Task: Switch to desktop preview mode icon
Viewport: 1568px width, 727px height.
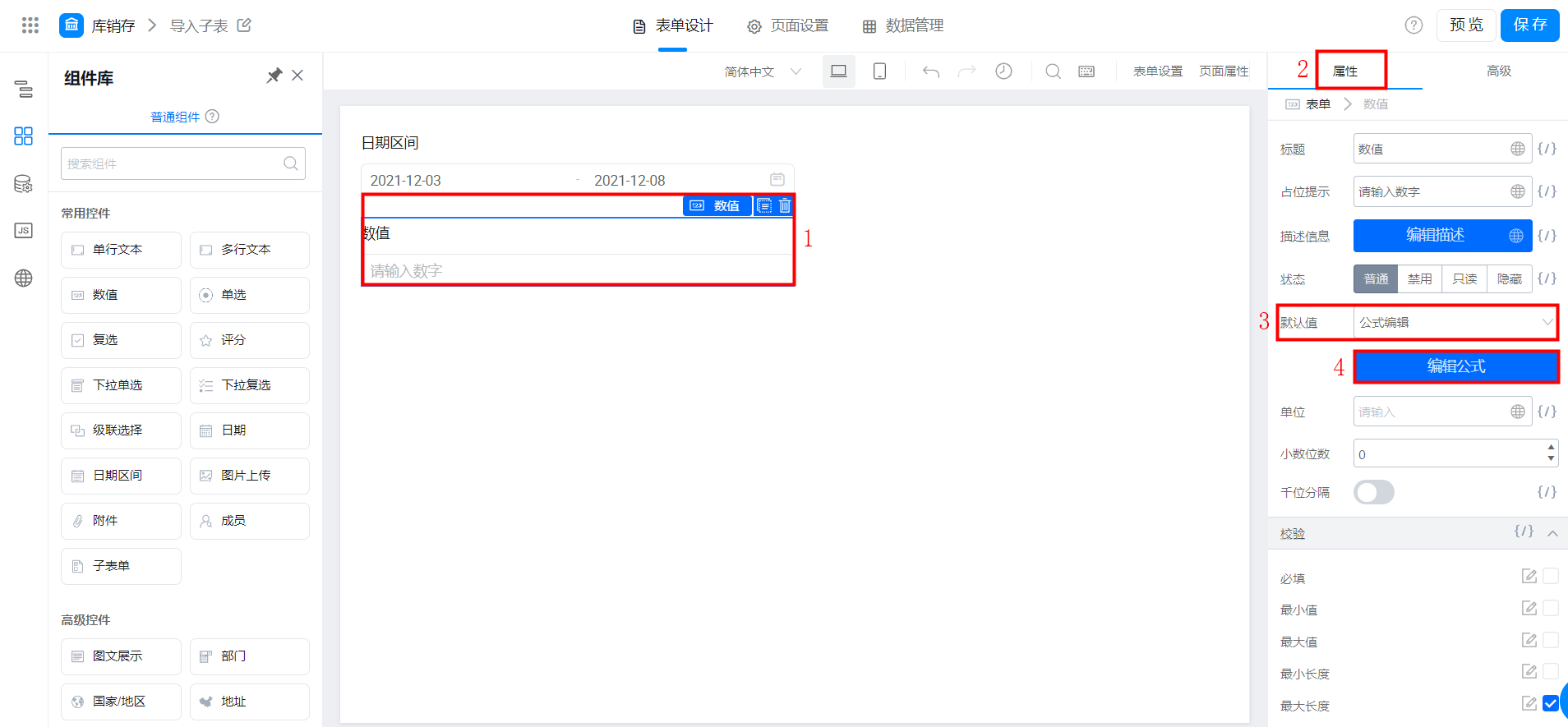Action: point(839,71)
